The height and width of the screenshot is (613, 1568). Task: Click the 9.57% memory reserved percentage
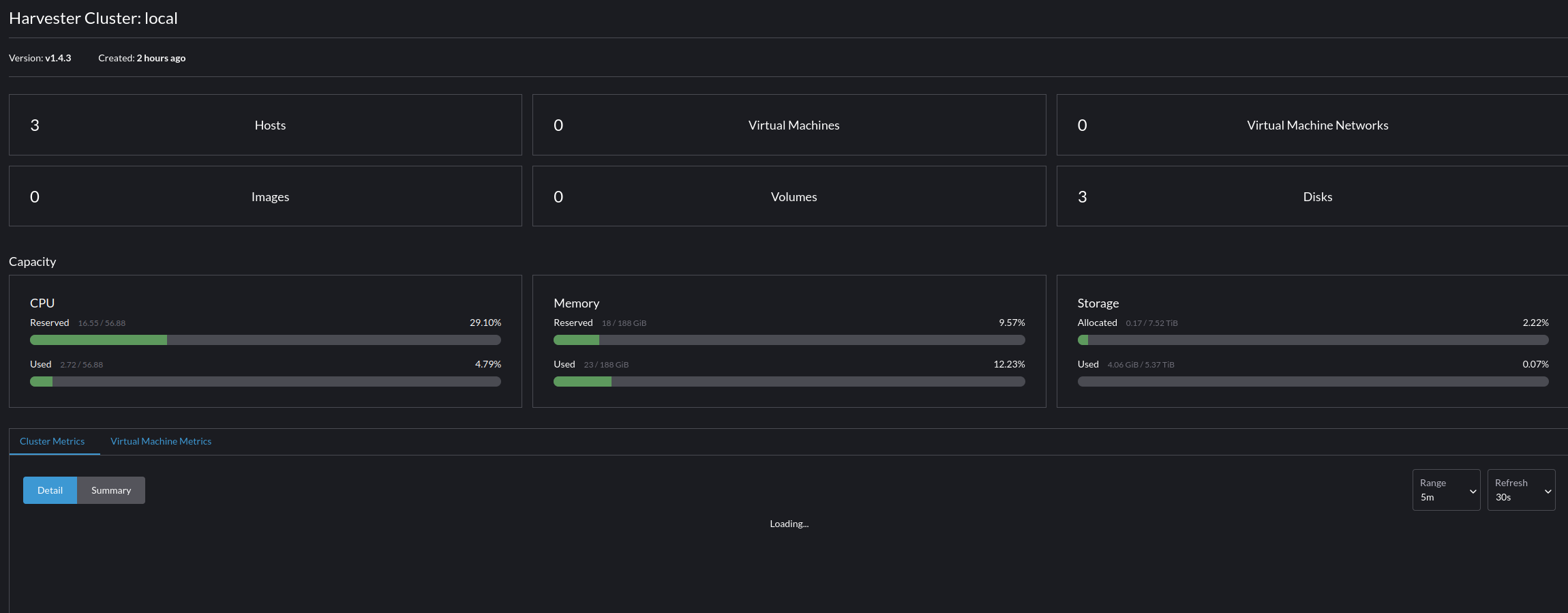tap(1012, 323)
